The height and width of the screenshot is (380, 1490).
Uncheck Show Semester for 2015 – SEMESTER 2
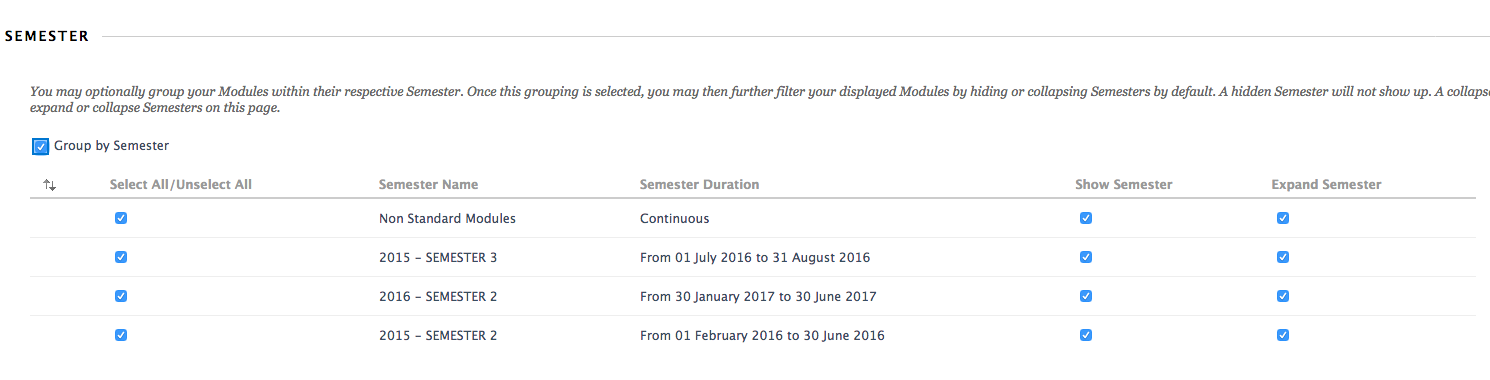pos(1086,335)
